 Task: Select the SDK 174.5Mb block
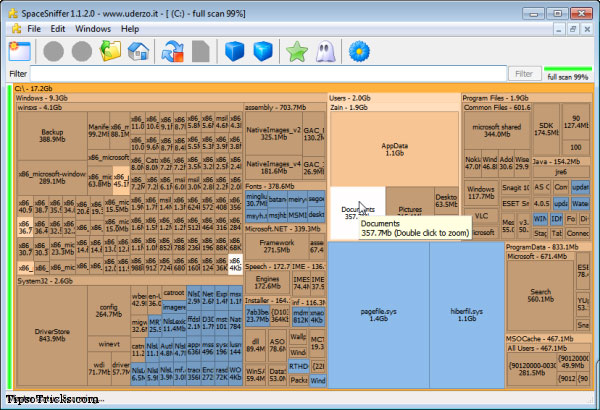pyautogui.click(x=546, y=129)
